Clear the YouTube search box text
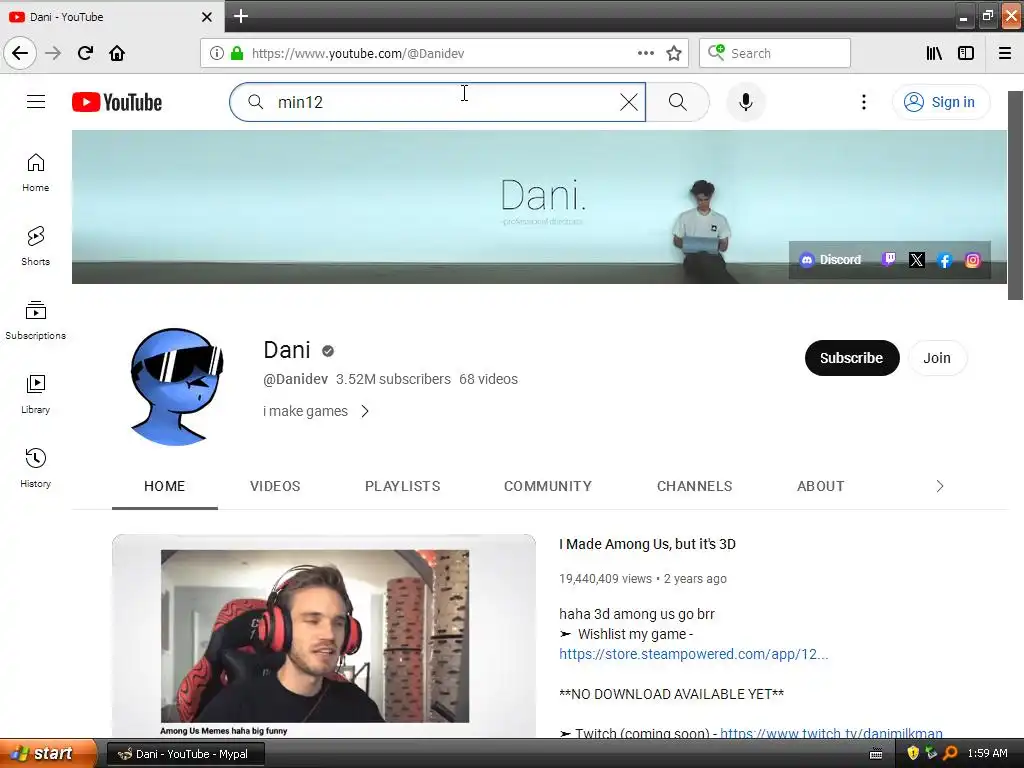1024x768 pixels. click(x=629, y=102)
